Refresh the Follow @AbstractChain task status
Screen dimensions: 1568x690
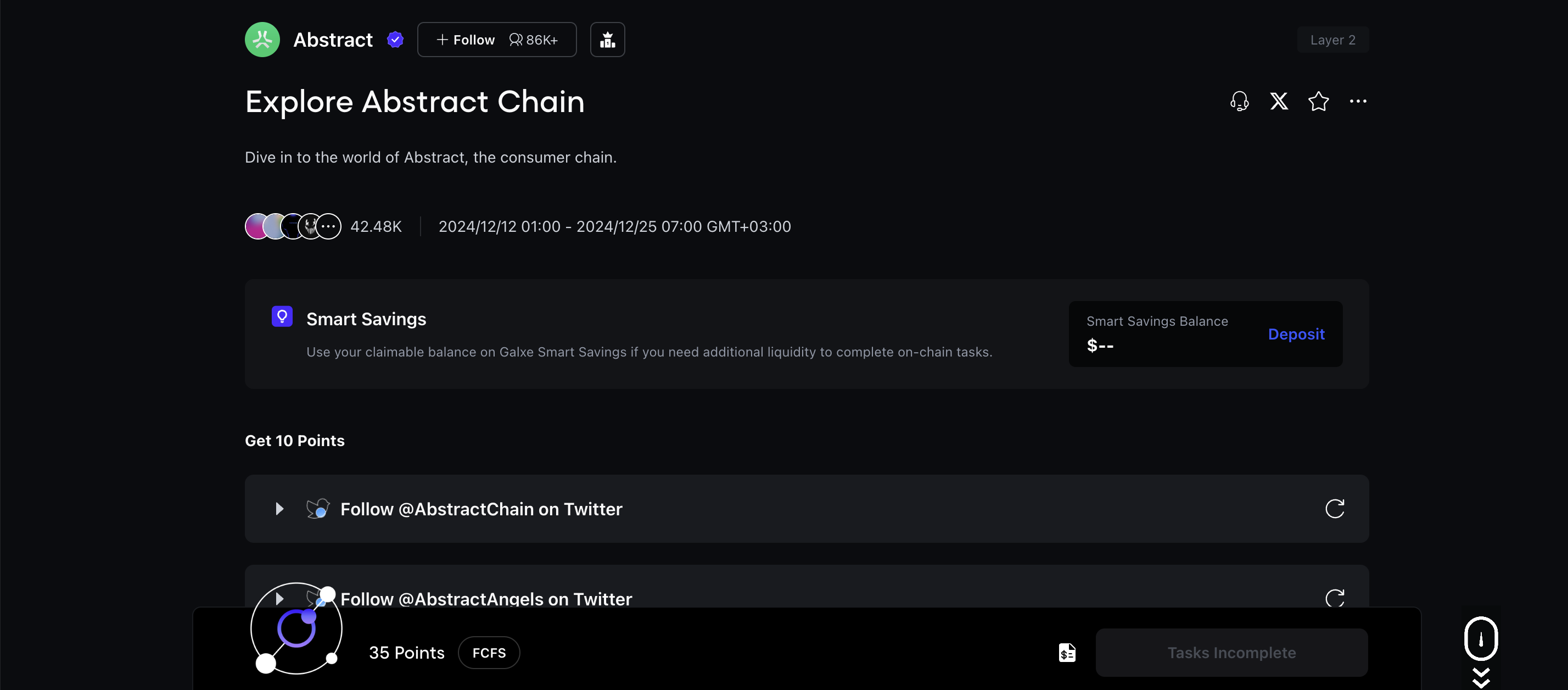pyautogui.click(x=1334, y=509)
